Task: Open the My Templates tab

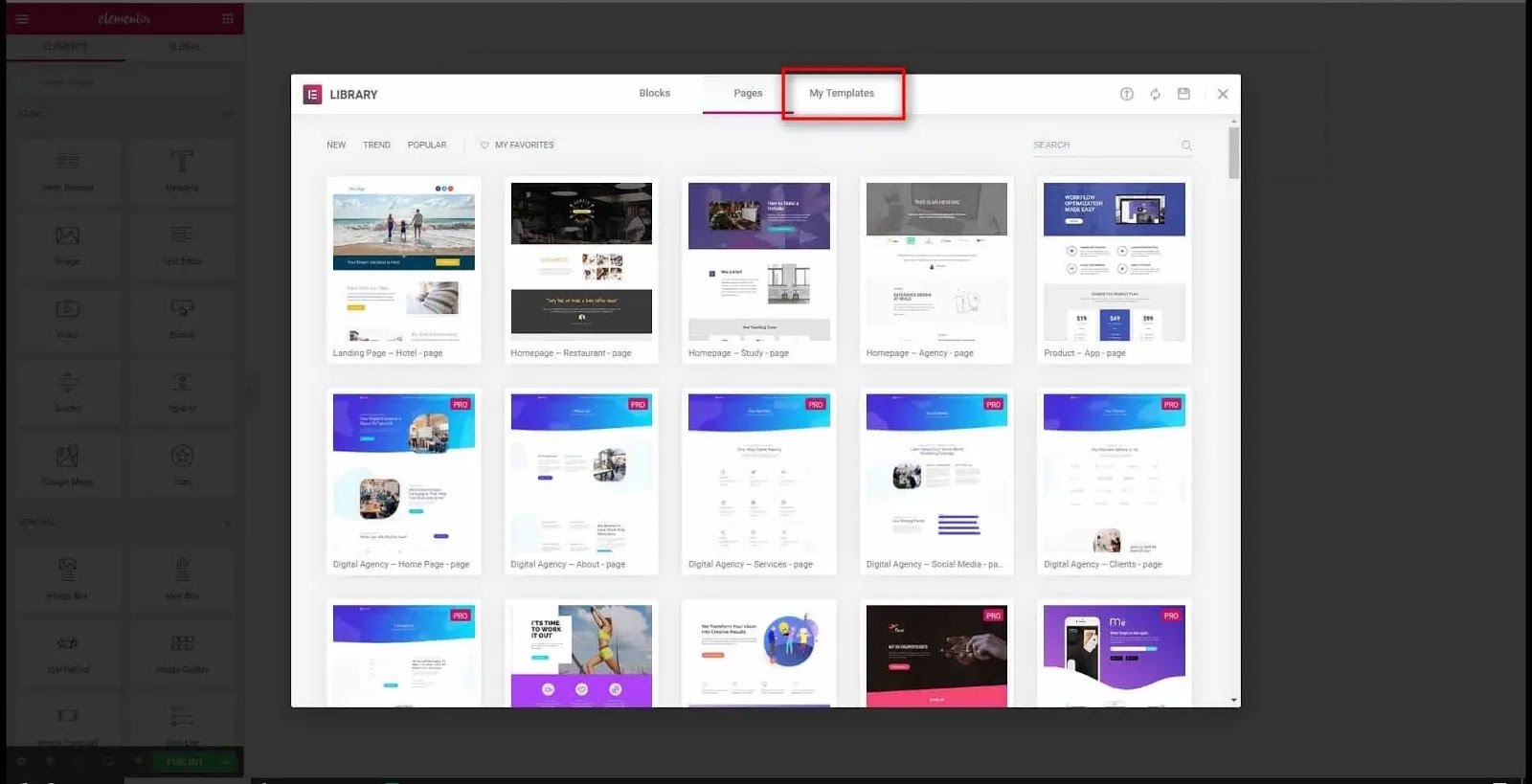Action: click(842, 94)
